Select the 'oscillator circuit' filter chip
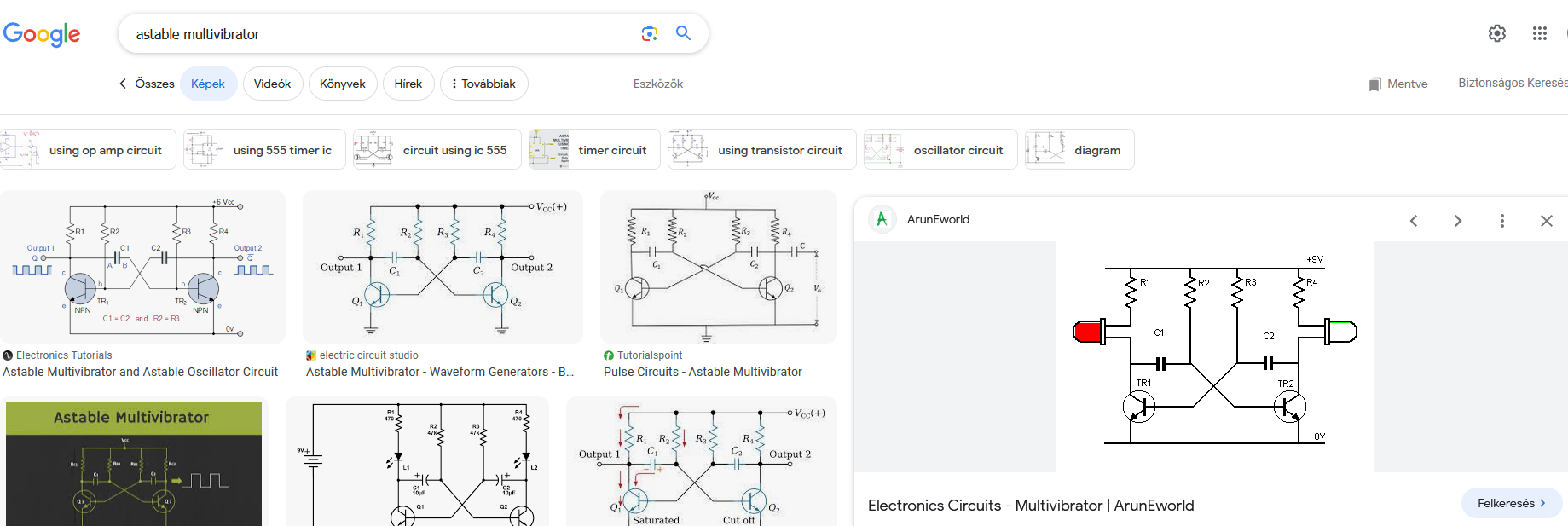 pos(940,150)
